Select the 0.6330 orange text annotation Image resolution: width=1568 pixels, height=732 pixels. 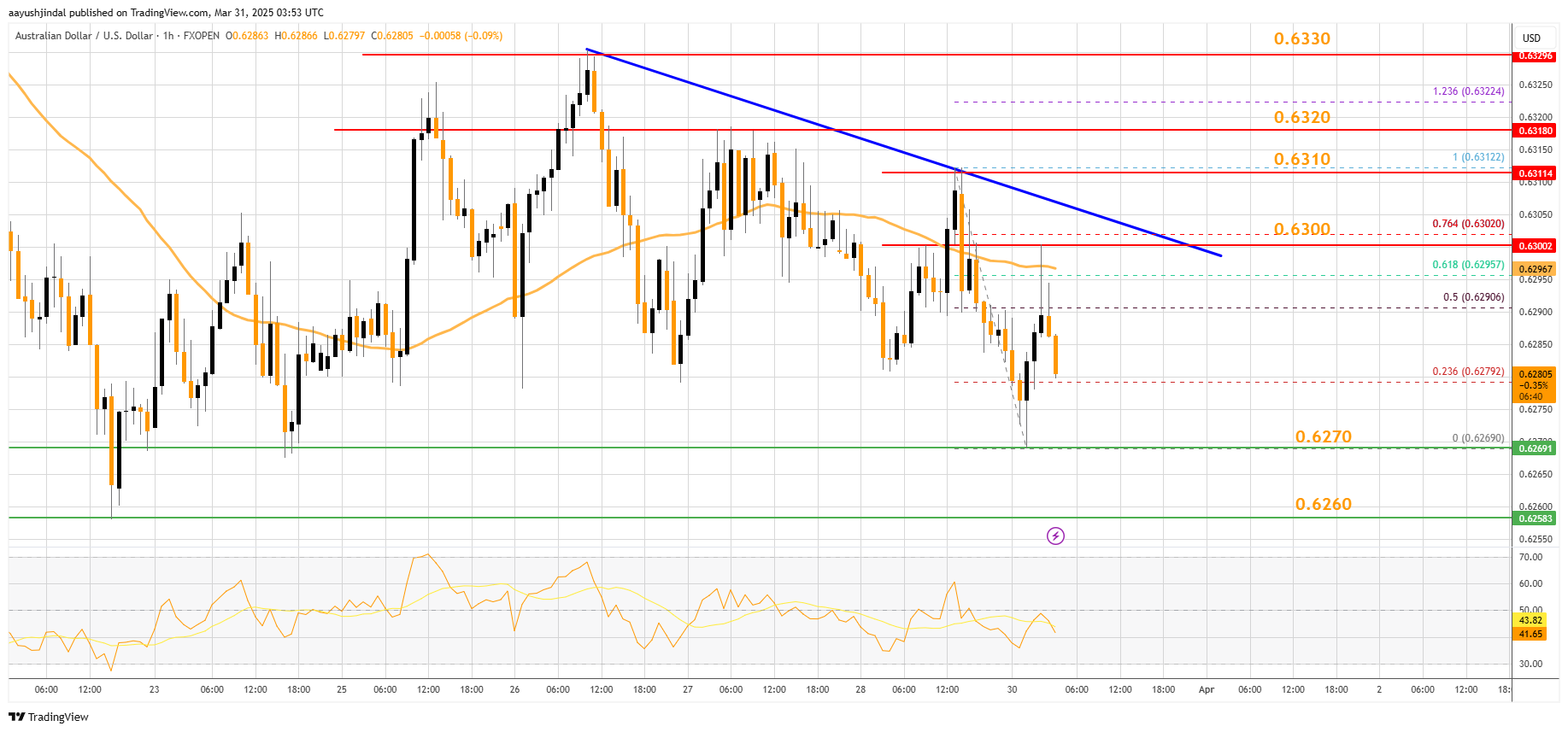[1302, 38]
